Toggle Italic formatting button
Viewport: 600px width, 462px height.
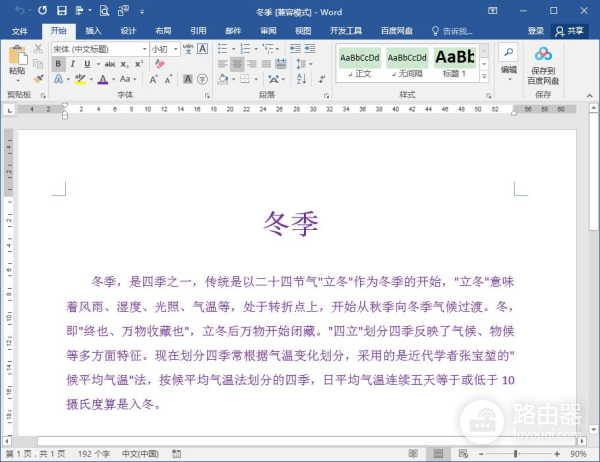[73, 64]
